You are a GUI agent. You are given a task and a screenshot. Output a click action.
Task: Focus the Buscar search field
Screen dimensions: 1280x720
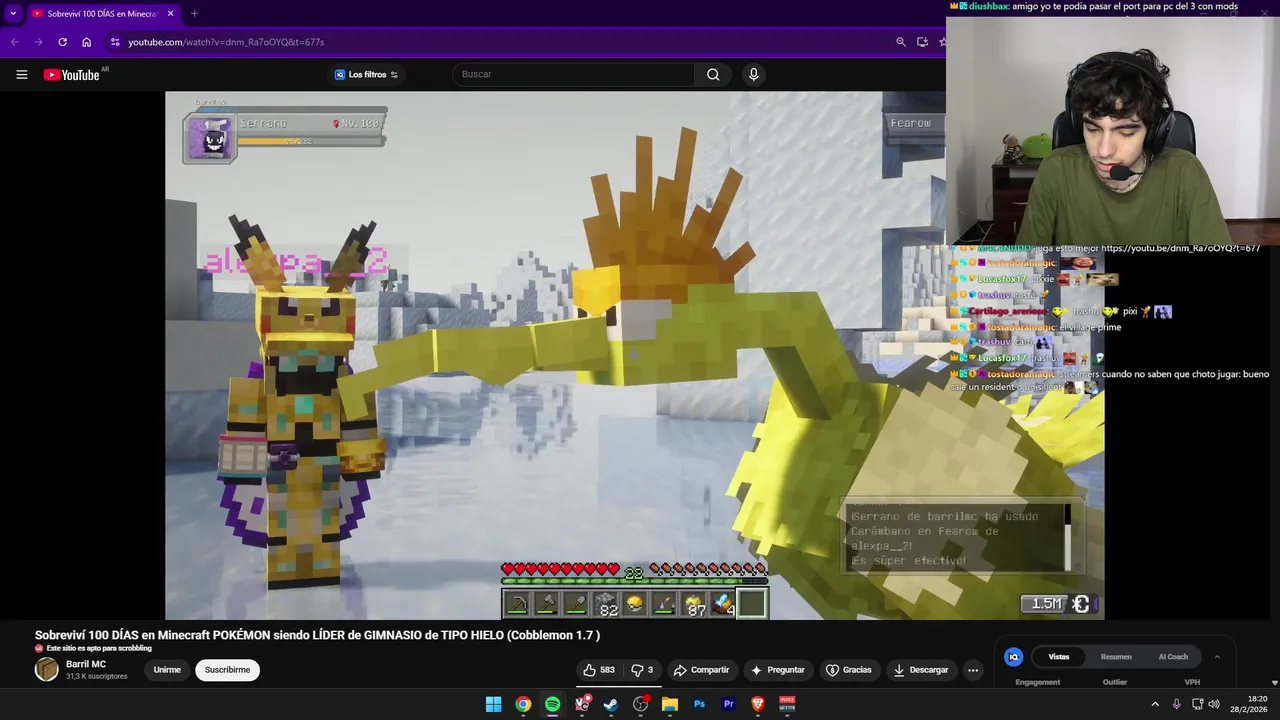pos(573,74)
